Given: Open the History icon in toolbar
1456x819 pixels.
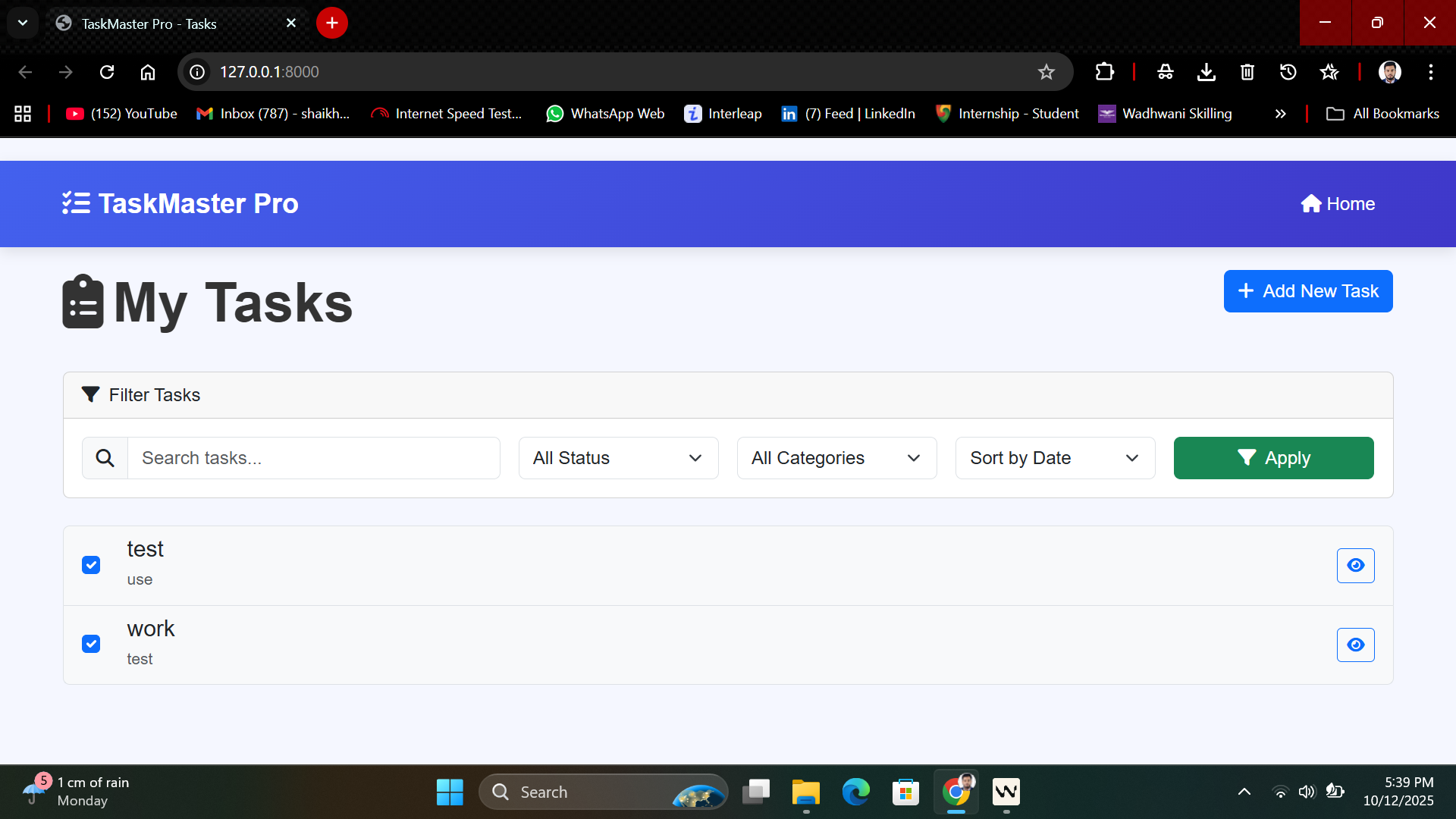Looking at the screenshot, I should click(1288, 72).
